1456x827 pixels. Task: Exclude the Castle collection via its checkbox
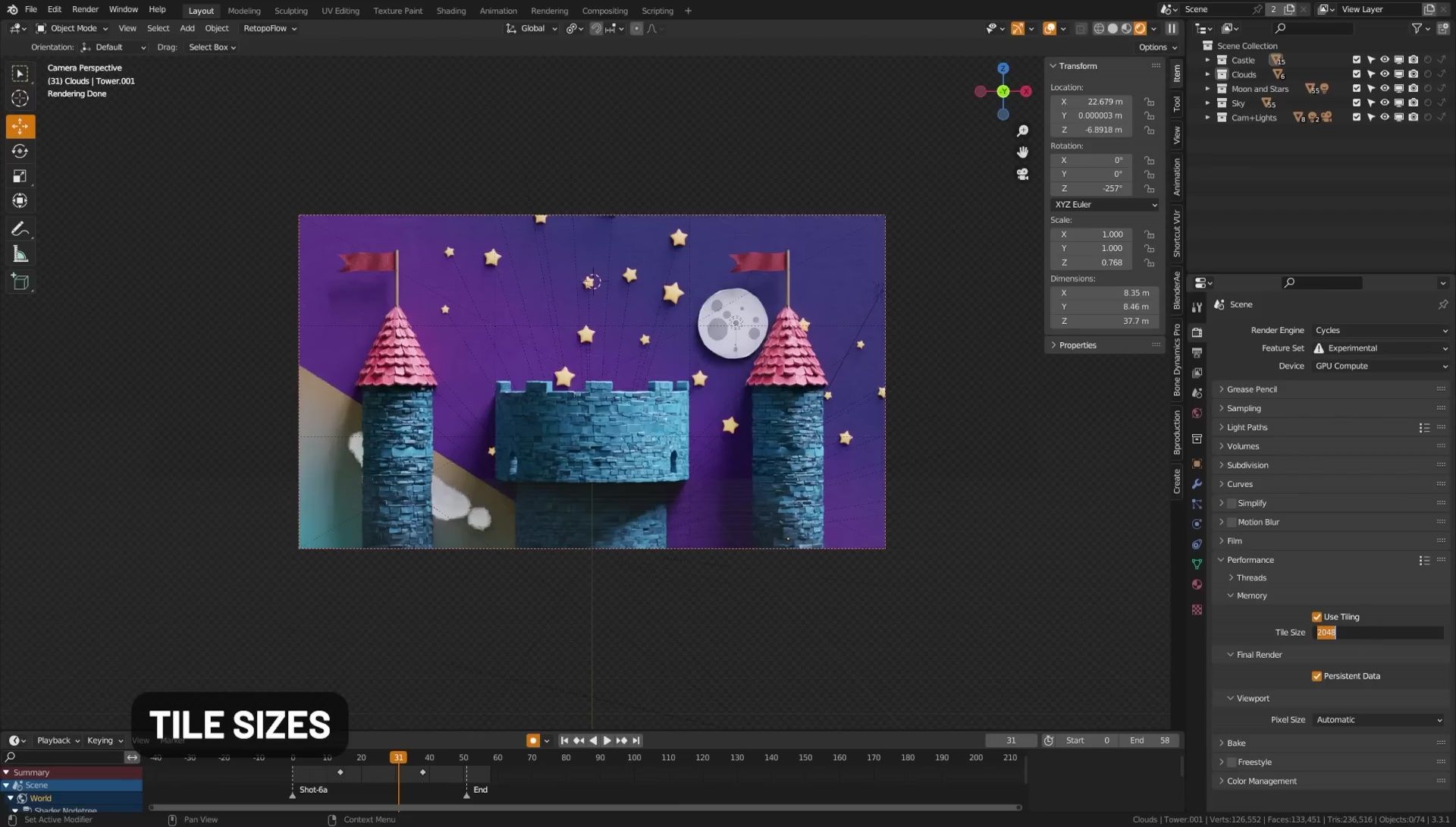click(x=1357, y=60)
